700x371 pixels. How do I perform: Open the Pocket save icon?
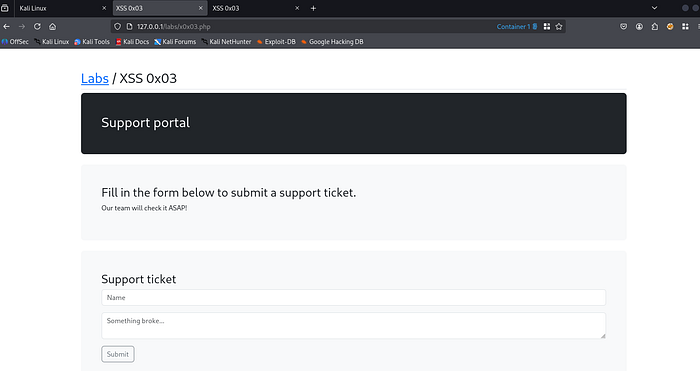pos(624,27)
